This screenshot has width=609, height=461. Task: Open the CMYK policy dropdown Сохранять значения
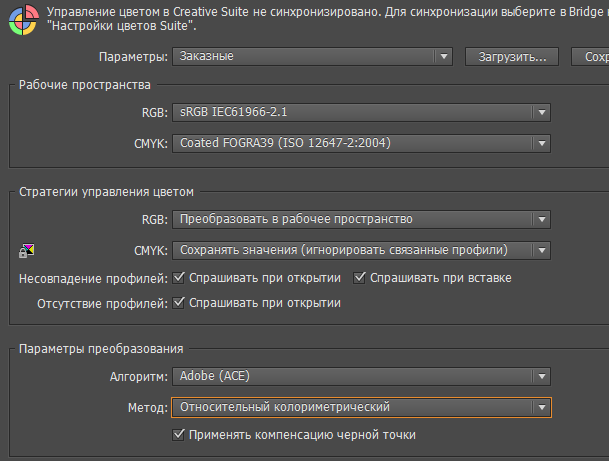(361, 251)
